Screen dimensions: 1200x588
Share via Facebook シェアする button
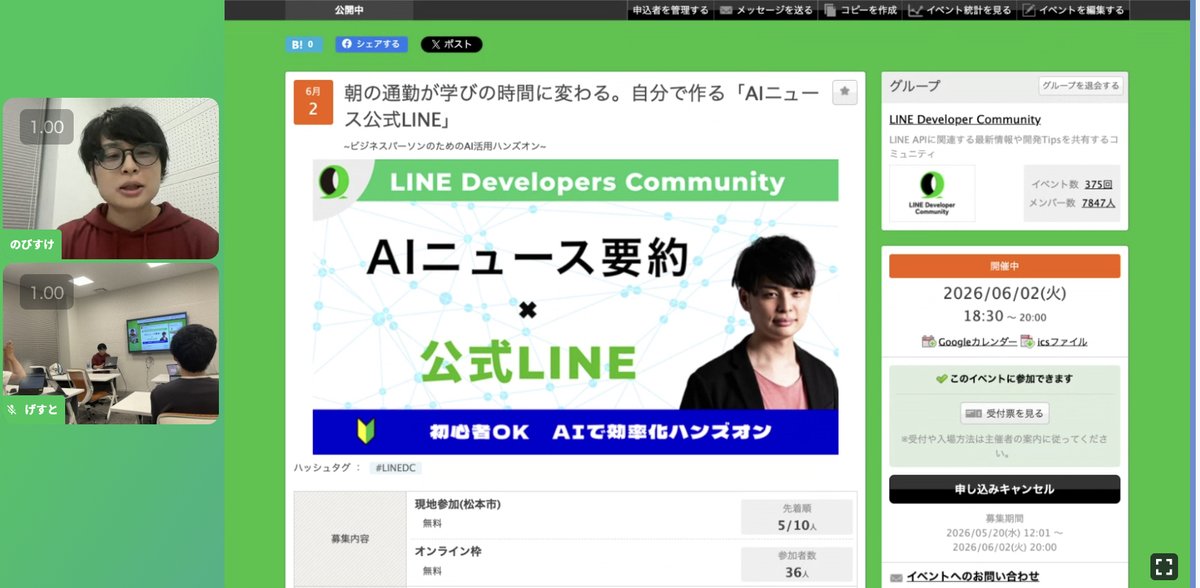click(x=371, y=44)
